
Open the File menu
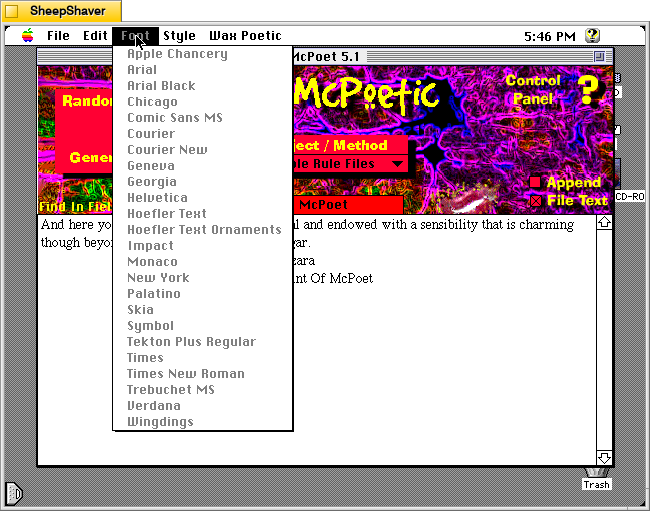58,36
